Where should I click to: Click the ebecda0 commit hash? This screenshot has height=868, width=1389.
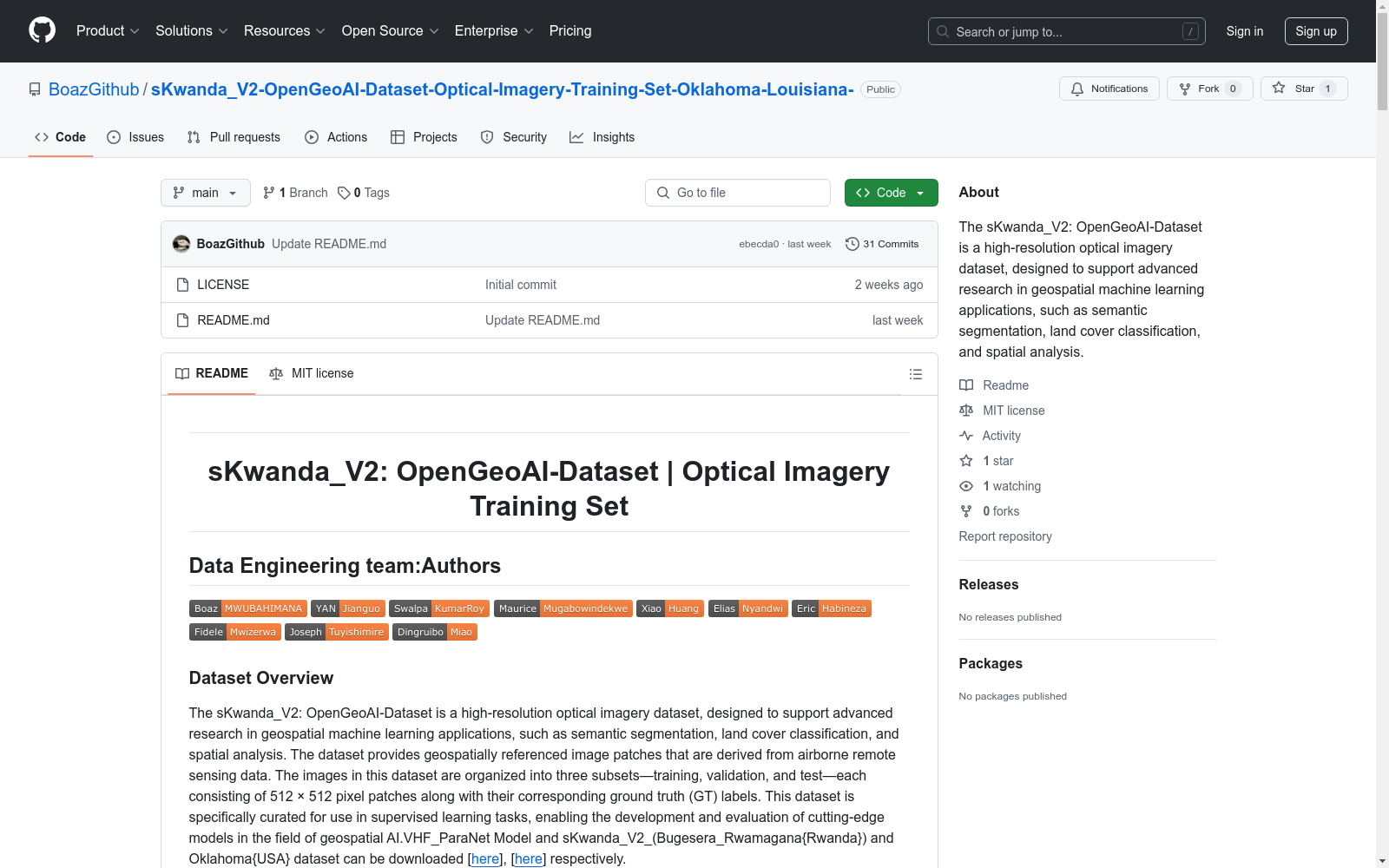(759, 244)
